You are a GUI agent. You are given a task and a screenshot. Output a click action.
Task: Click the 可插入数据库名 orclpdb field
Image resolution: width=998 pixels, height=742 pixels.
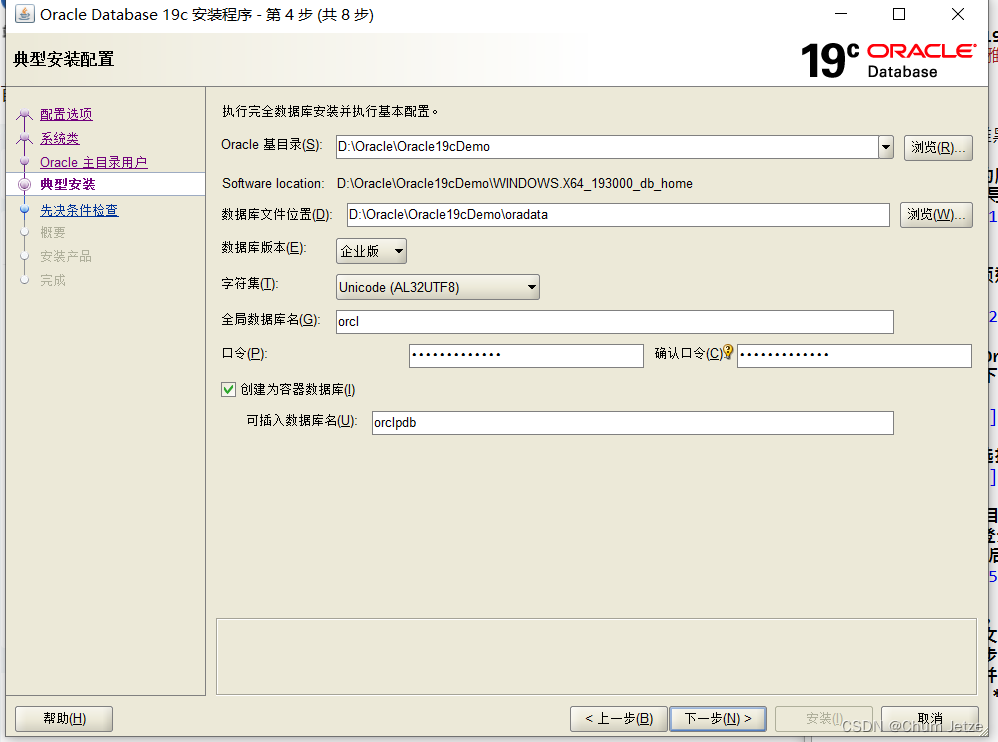click(x=632, y=423)
